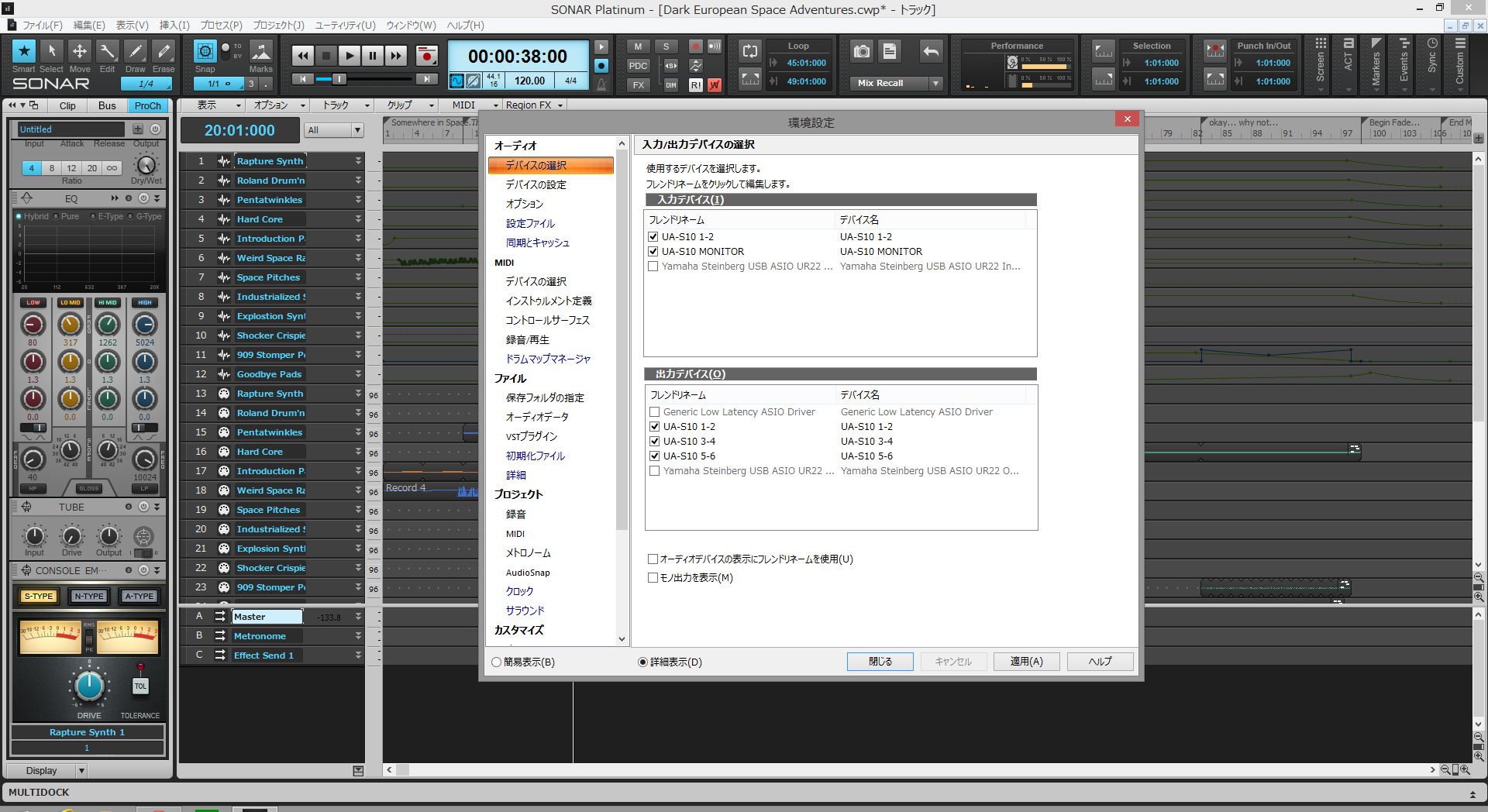
Task: Switch to the Bus tab
Action: click(107, 106)
